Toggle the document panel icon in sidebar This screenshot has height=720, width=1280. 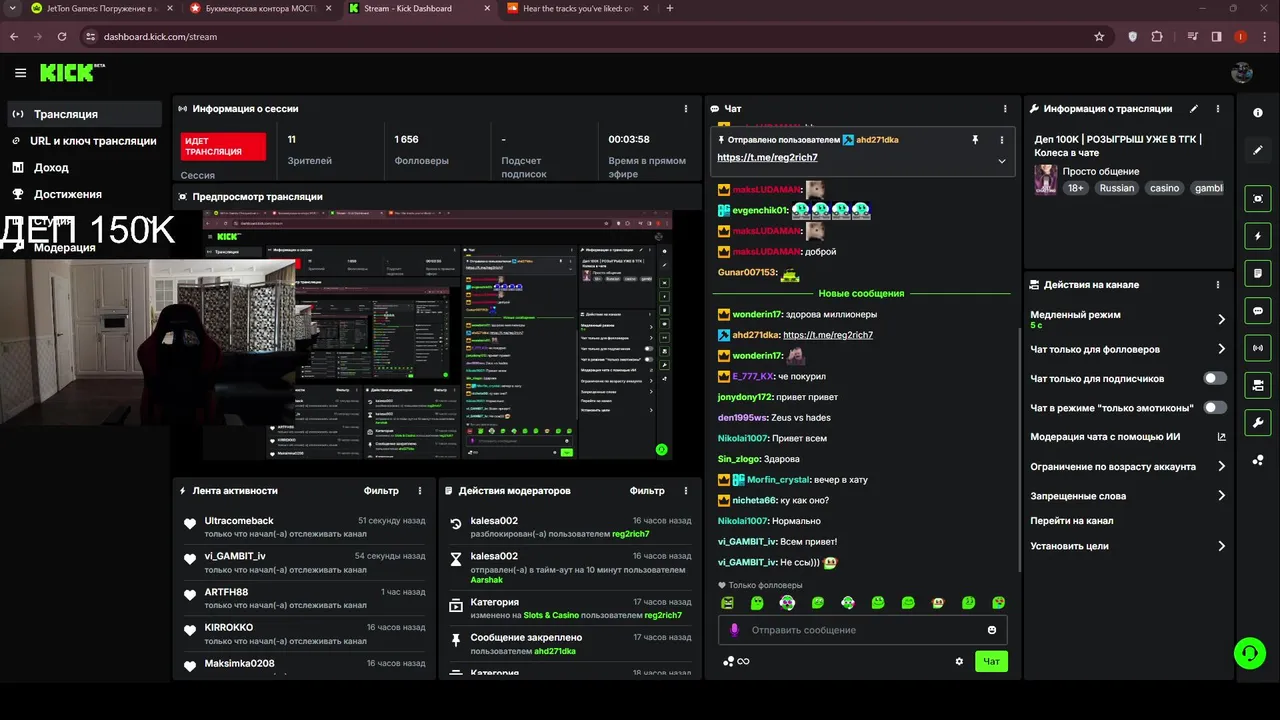coord(1258,273)
